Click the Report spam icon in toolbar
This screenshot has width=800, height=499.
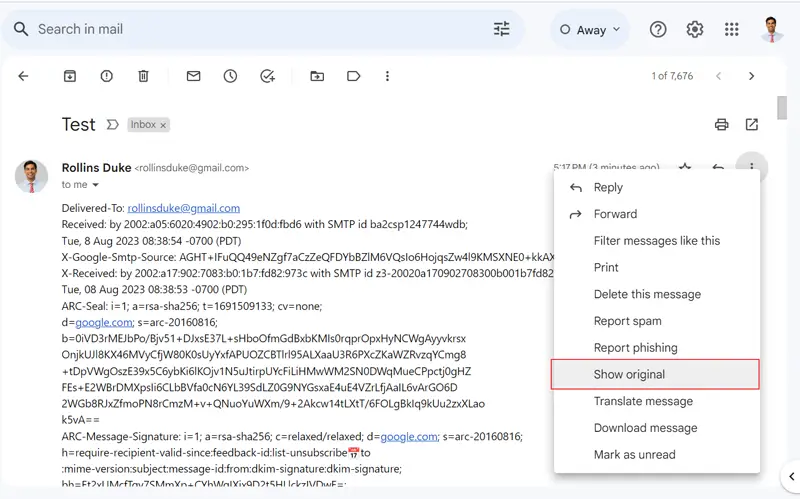click(x=107, y=76)
